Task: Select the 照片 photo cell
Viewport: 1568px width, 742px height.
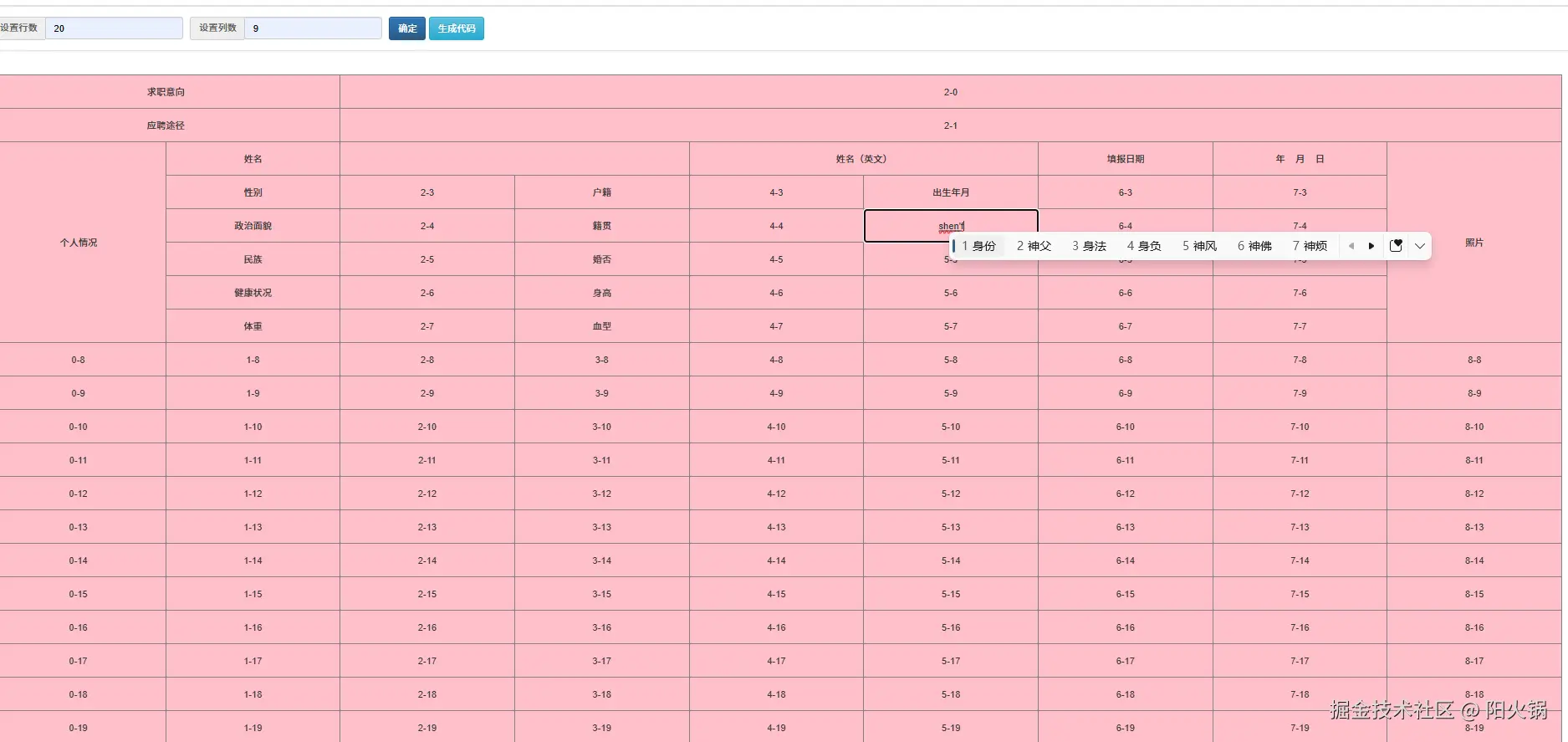Action: click(x=1474, y=243)
